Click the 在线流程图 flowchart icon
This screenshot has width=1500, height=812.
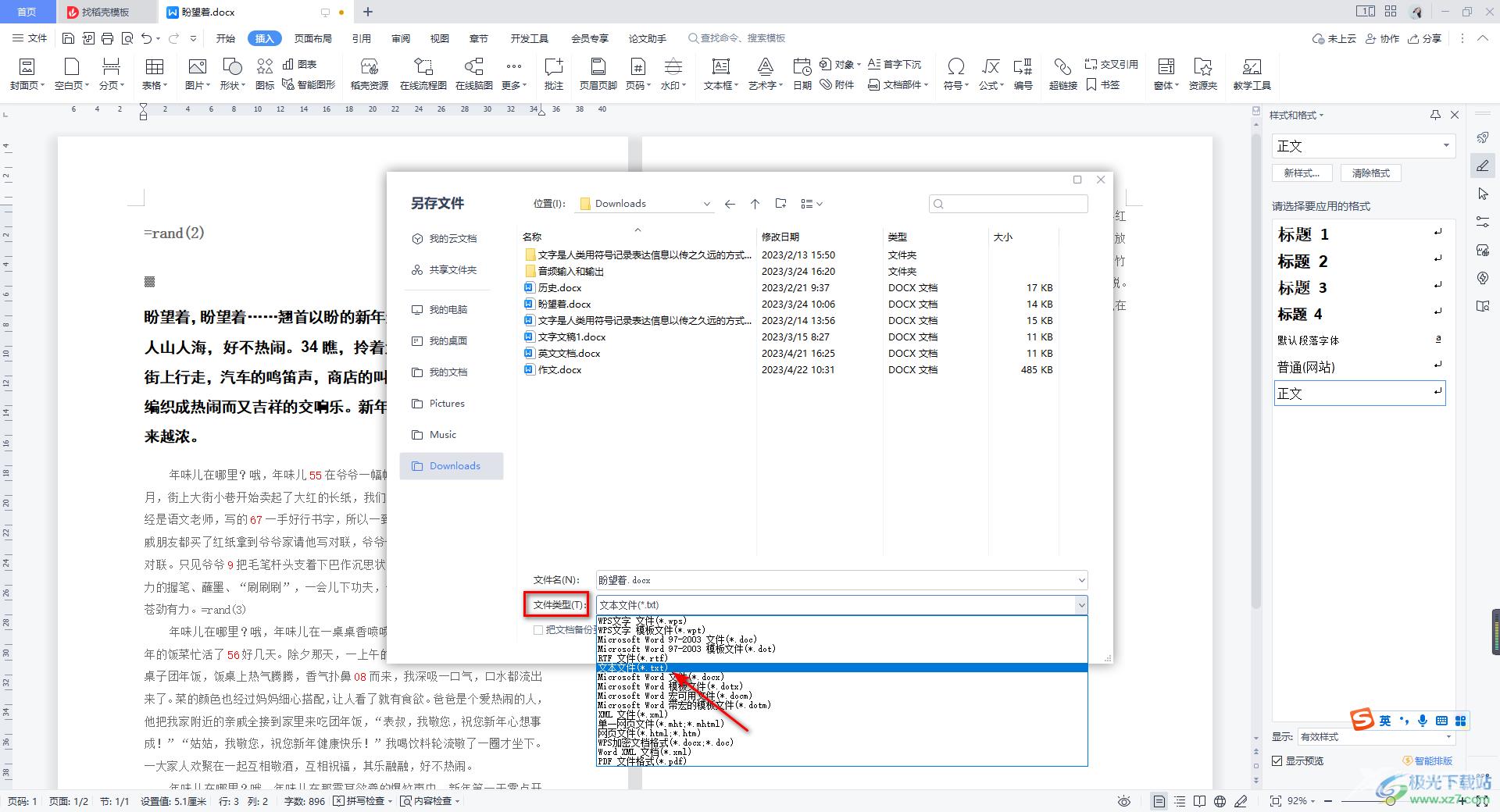coord(423,66)
